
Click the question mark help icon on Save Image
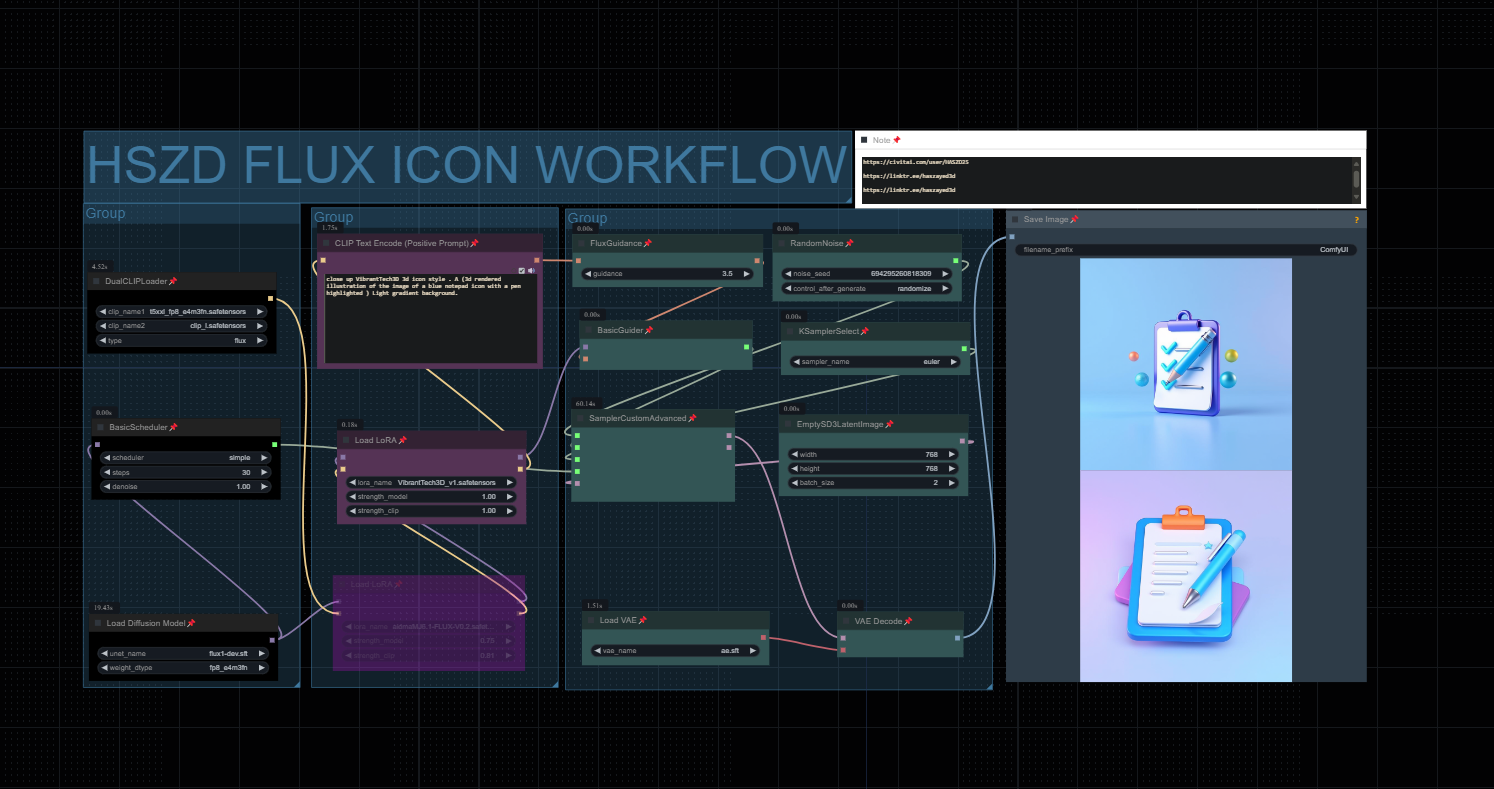point(1356,220)
